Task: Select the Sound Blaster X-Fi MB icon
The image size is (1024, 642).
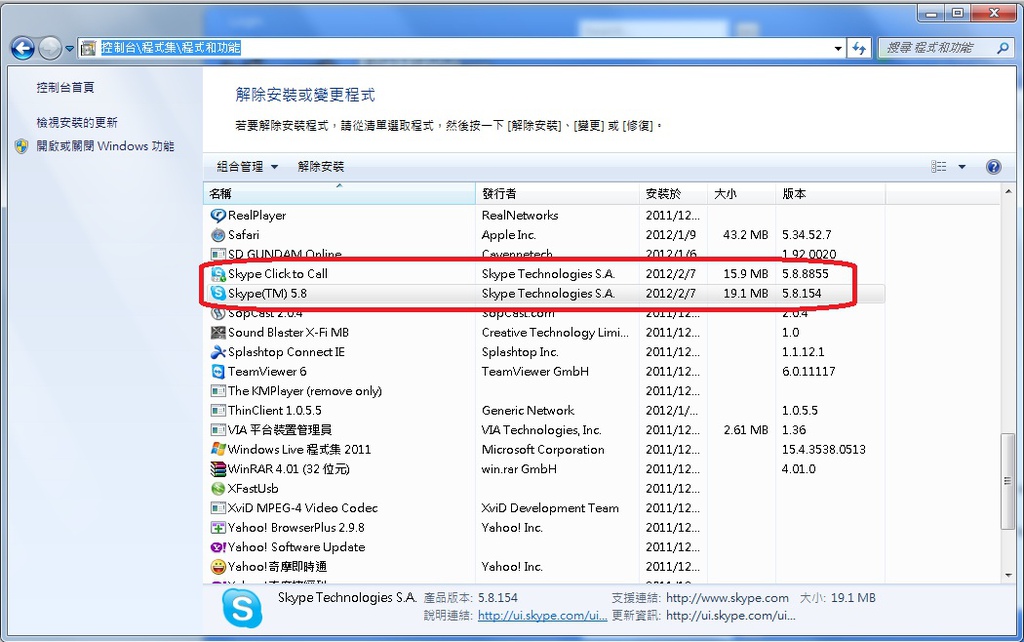Action: click(217, 332)
